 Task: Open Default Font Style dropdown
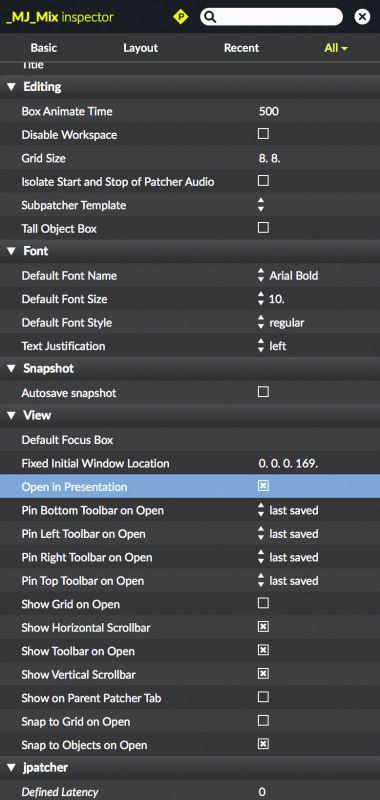coord(281,322)
